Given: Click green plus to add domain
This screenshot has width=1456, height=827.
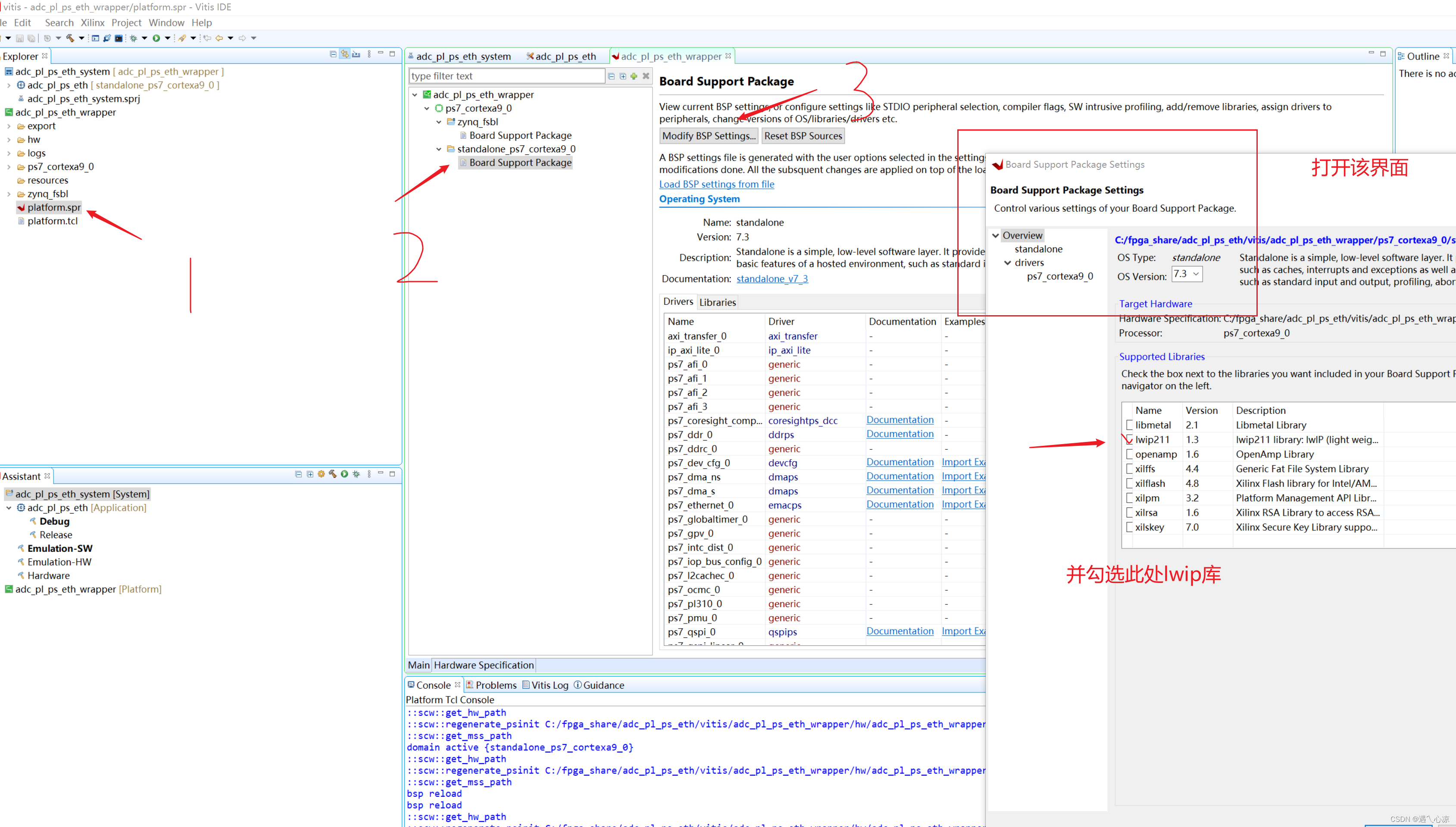Looking at the screenshot, I should (x=634, y=76).
